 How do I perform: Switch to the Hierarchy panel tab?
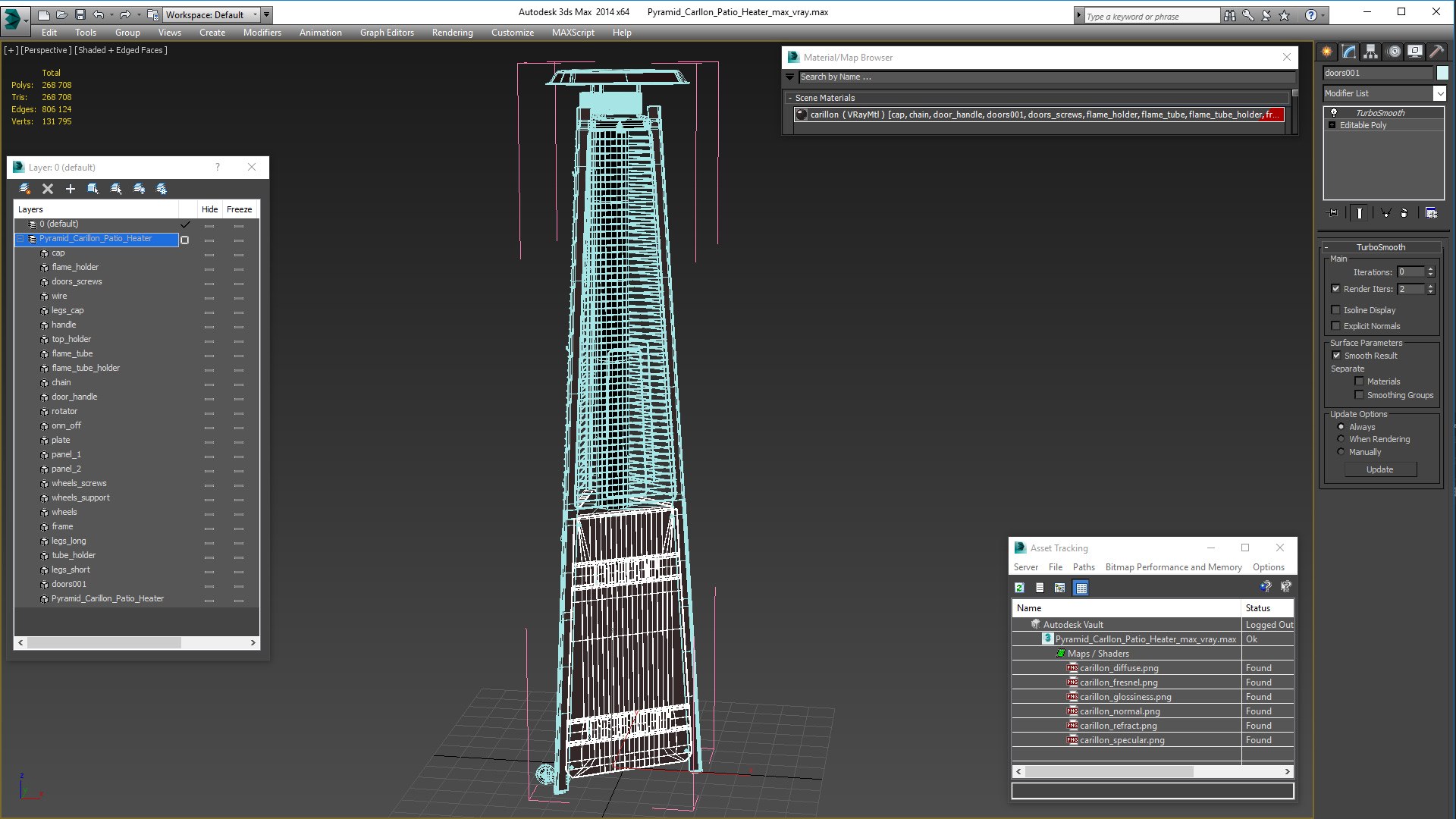(1371, 52)
